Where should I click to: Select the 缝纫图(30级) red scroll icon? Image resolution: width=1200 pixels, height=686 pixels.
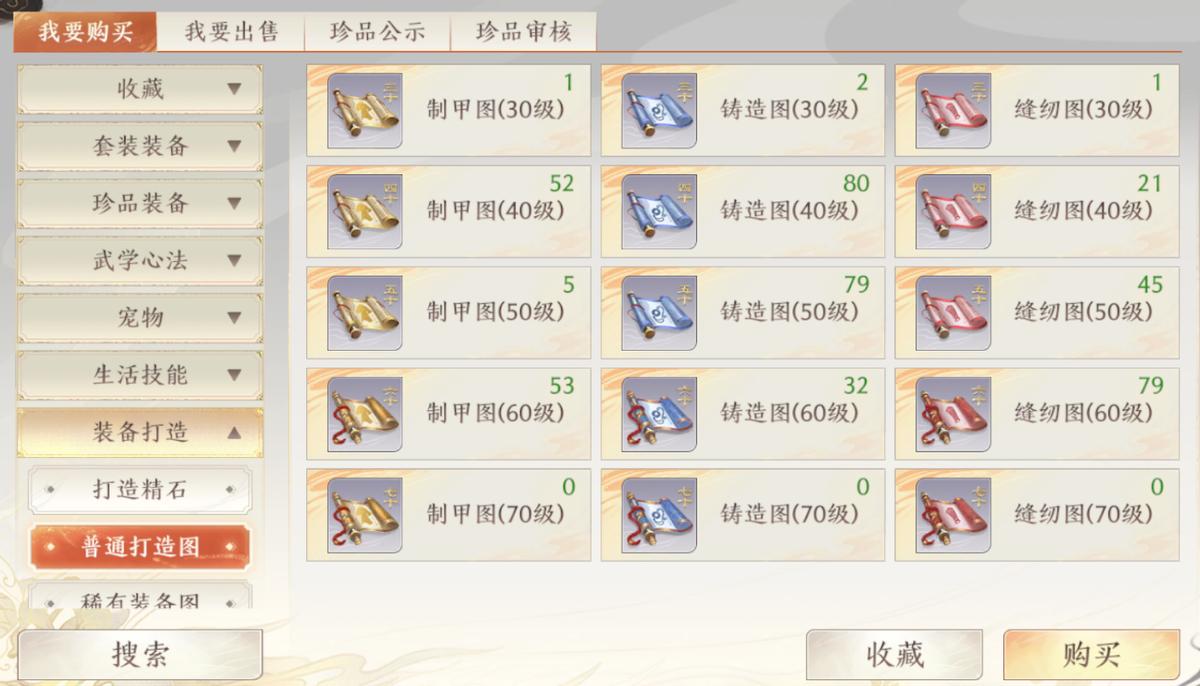953,111
